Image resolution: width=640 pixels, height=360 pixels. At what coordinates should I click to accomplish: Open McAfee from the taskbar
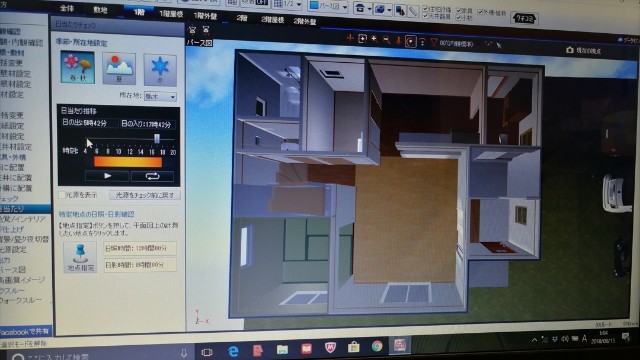(330, 348)
